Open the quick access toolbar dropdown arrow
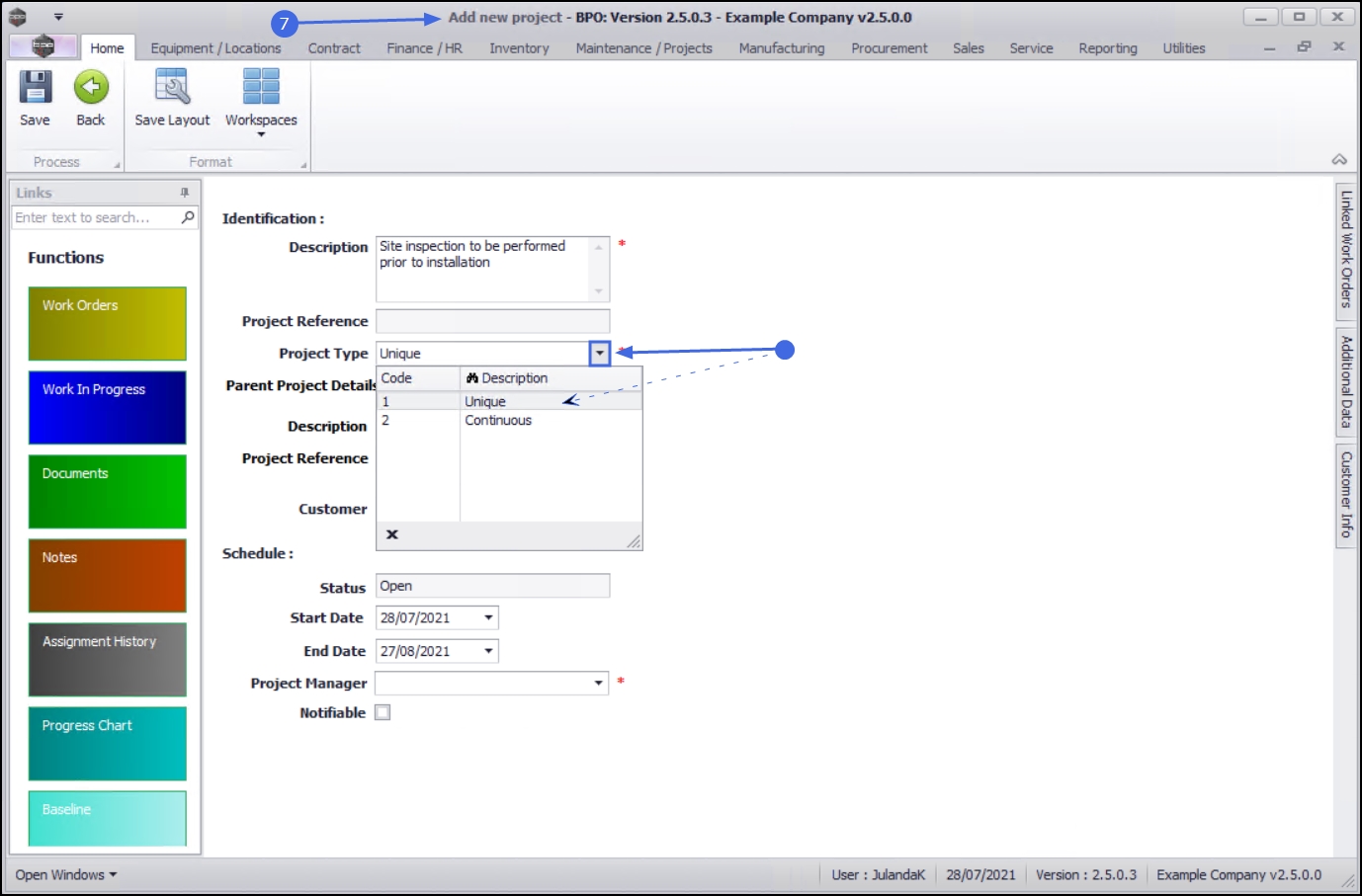The image size is (1362, 896). coord(58,17)
